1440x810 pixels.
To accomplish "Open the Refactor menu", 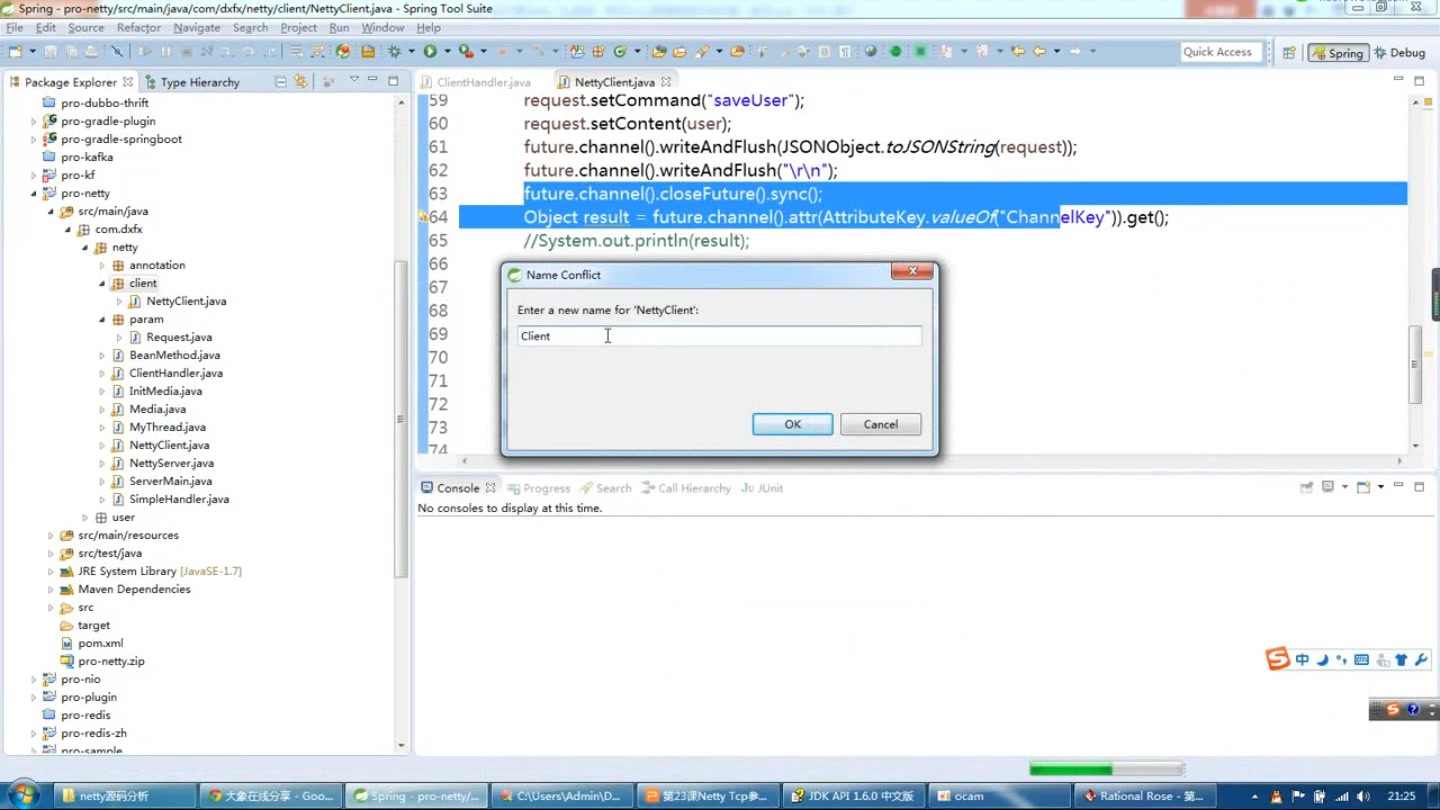I will pyautogui.click(x=138, y=27).
